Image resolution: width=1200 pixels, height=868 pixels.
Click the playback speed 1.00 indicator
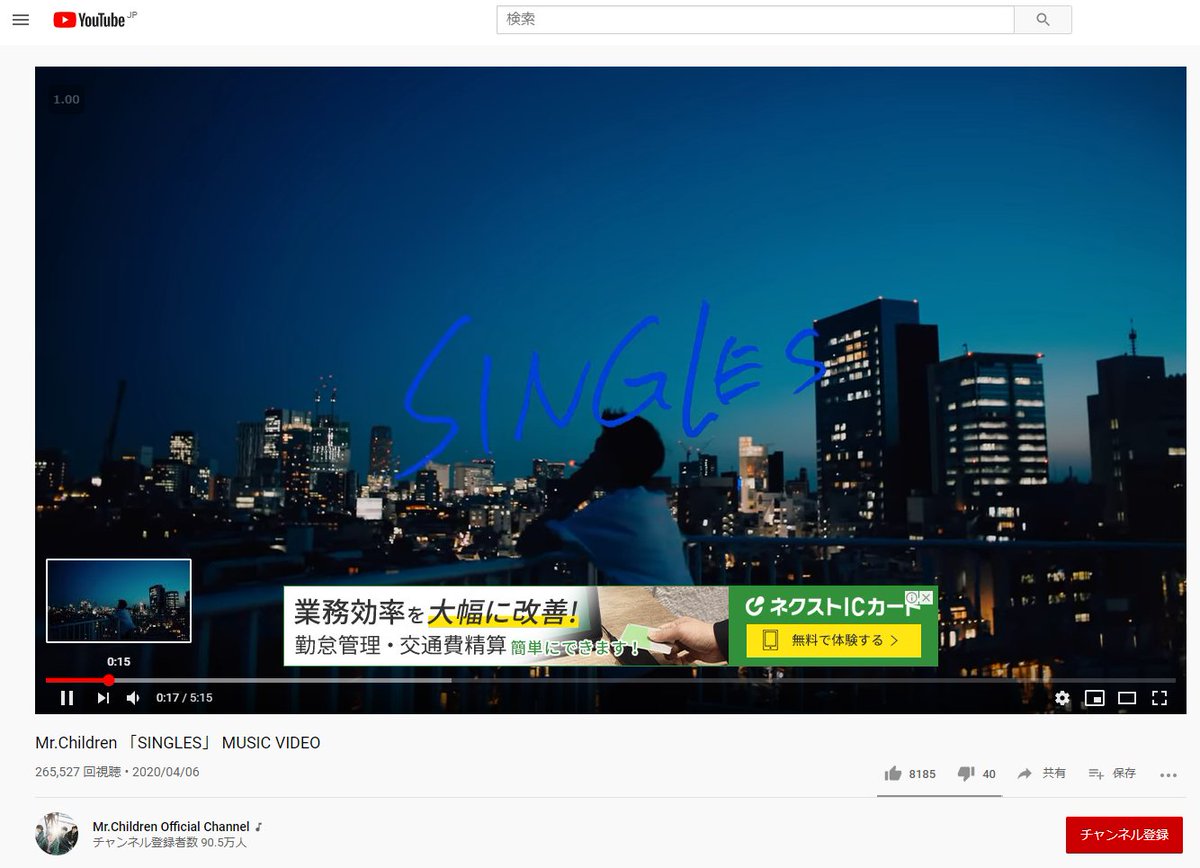(x=66, y=99)
